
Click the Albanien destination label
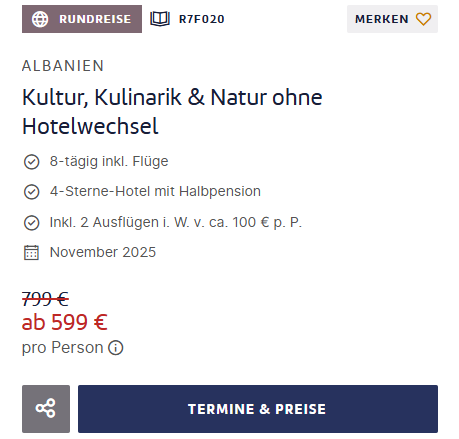pyautogui.click(x=63, y=66)
